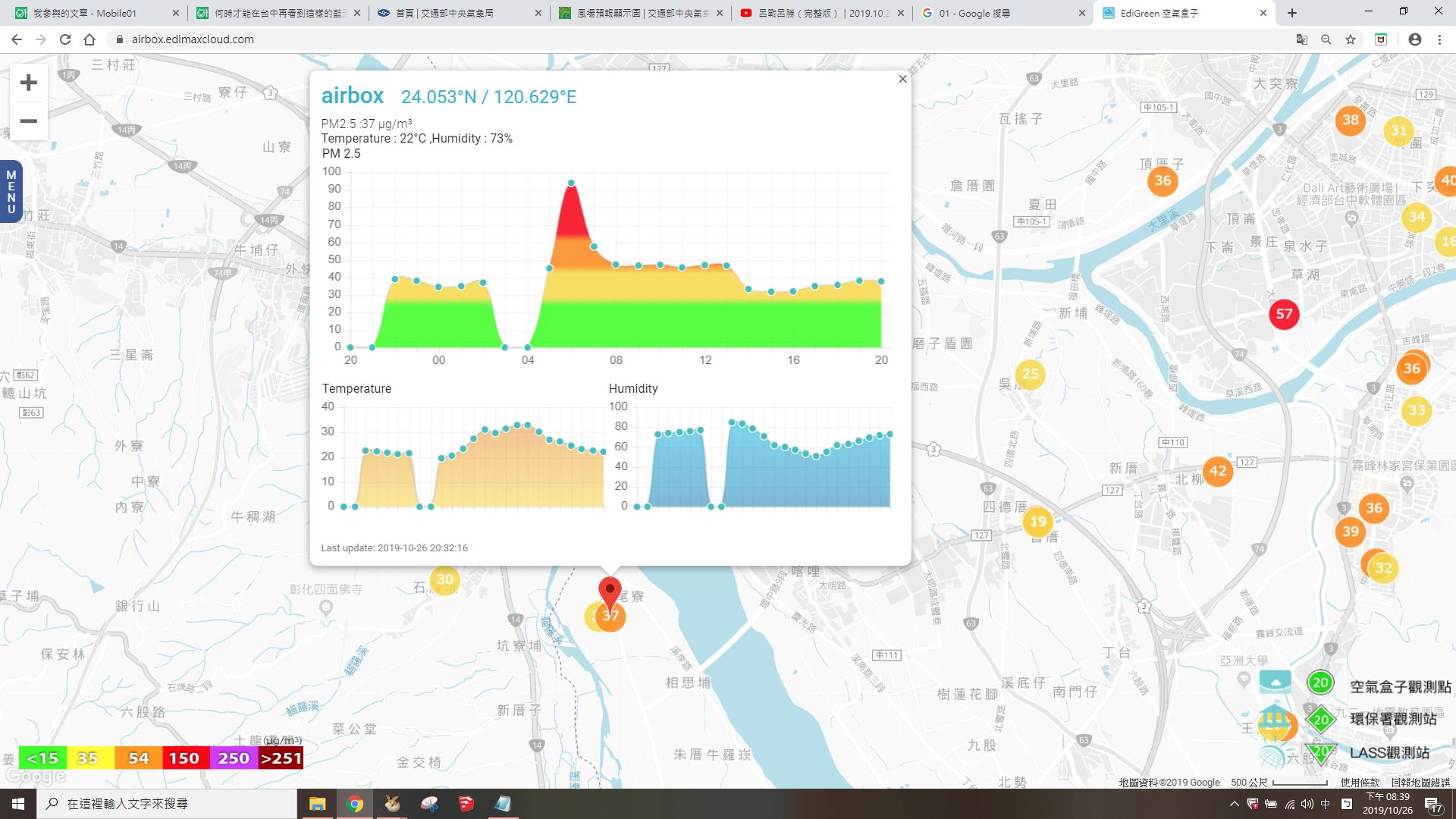The height and width of the screenshot is (819, 1456).
Task: Click the yellow 34 sensor marker
Action: tap(1417, 217)
